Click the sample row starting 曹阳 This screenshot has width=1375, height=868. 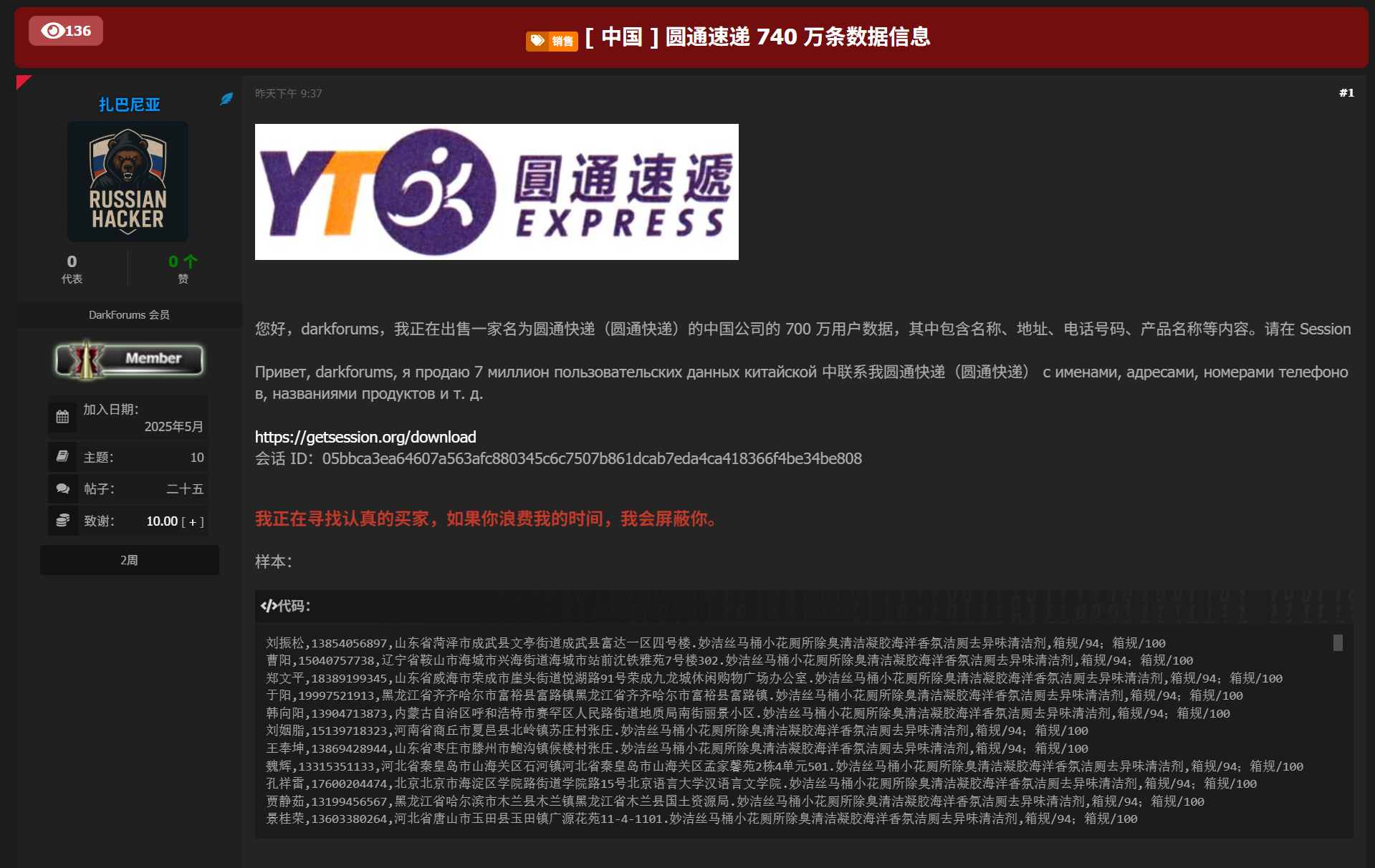[x=729, y=660]
